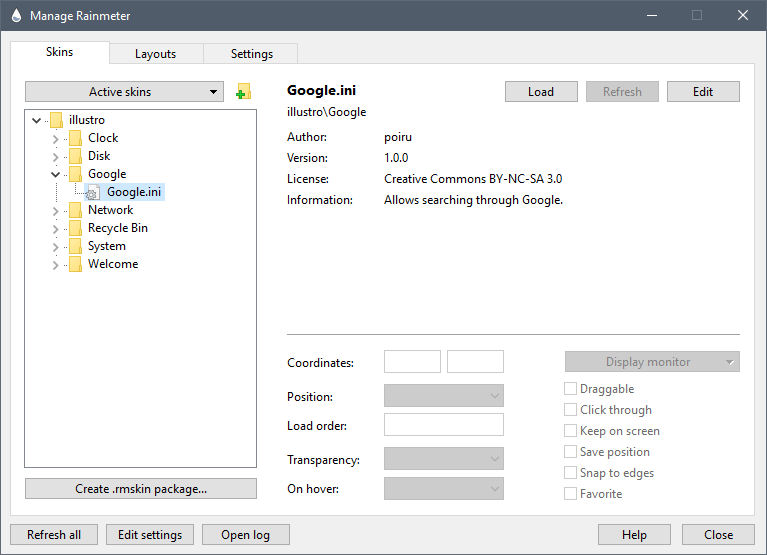Collapse the Google folder chevron
The image size is (767, 555).
(x=55, y=175)
